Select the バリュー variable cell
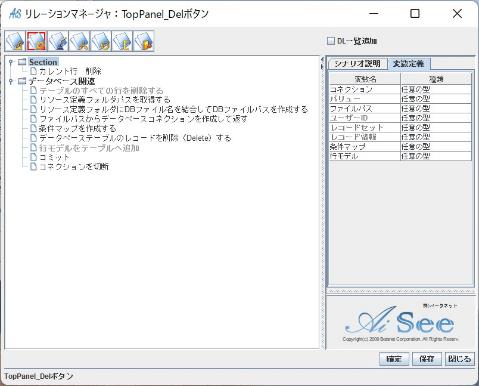This screenshot has height=386, width=479. click(365, 99)
